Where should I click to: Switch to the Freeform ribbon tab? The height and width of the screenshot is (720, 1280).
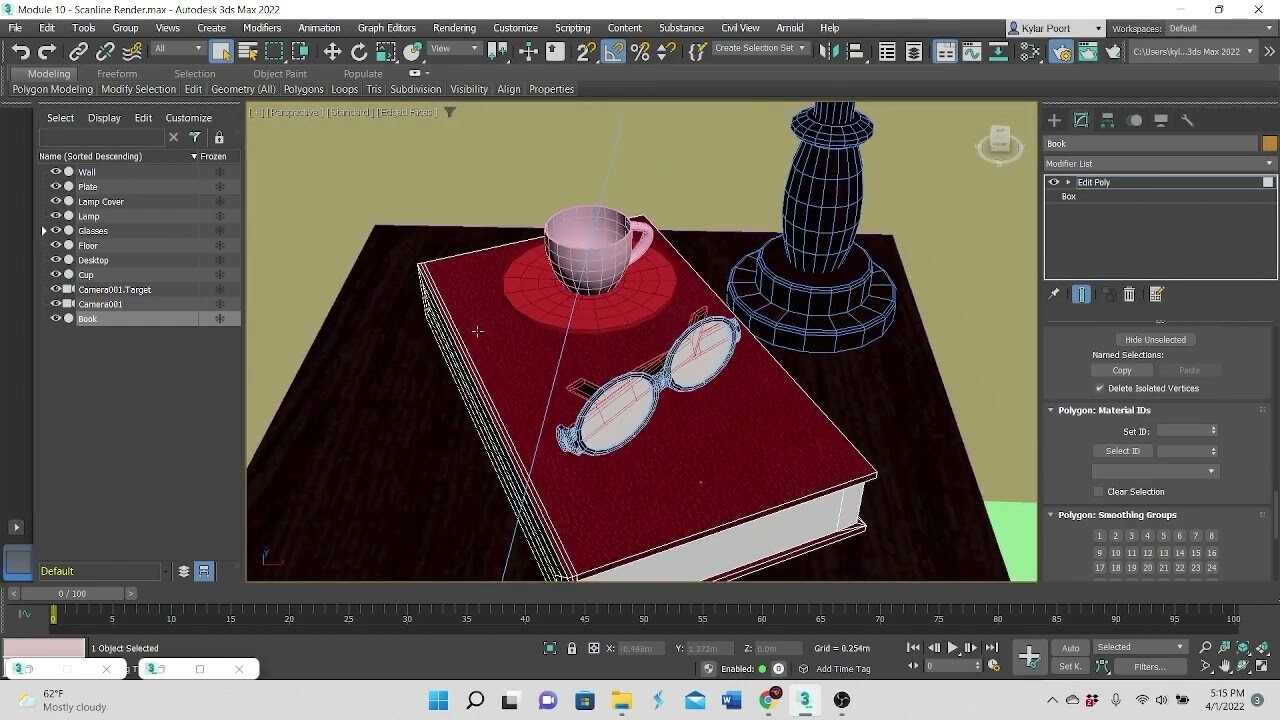click(117, 74)
